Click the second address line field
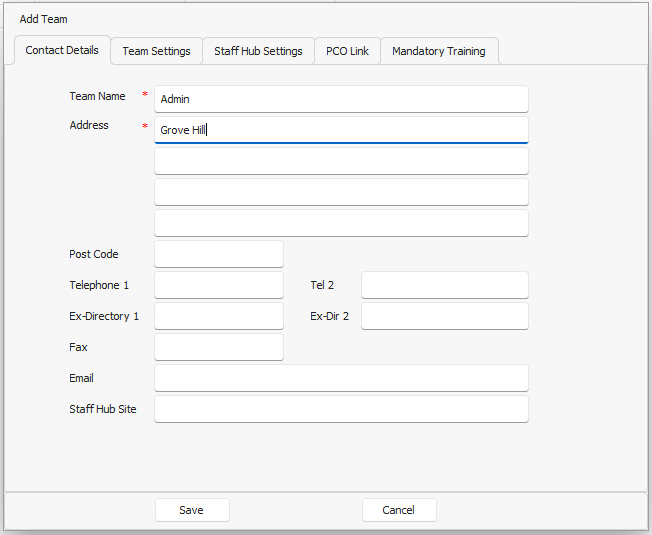Viewport: 652px width, 535px height. [x=341, y=161]
